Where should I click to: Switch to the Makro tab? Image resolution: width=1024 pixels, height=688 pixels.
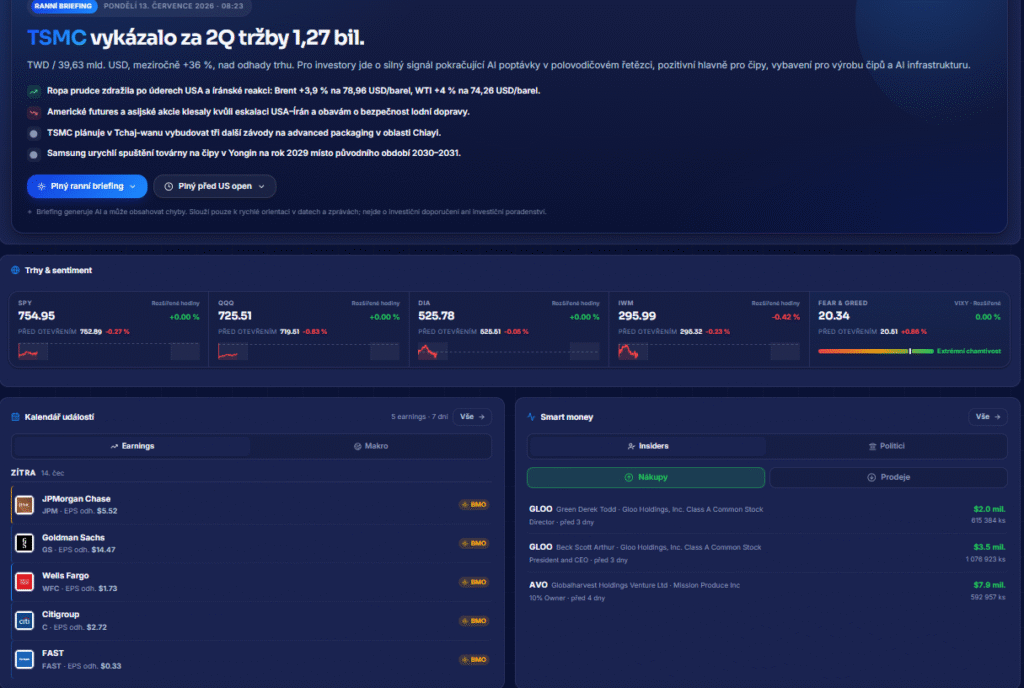[x=370, y=446]
